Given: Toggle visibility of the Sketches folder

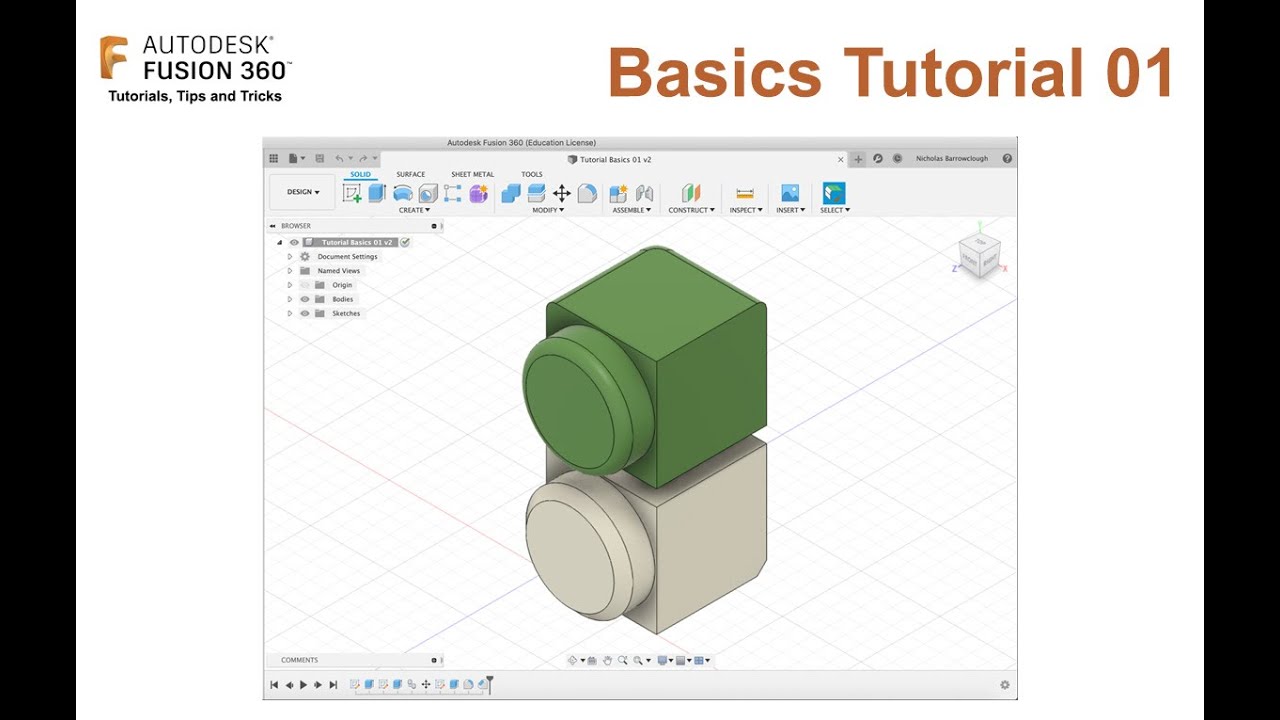Looking at the screenshot, I should 305,313.
